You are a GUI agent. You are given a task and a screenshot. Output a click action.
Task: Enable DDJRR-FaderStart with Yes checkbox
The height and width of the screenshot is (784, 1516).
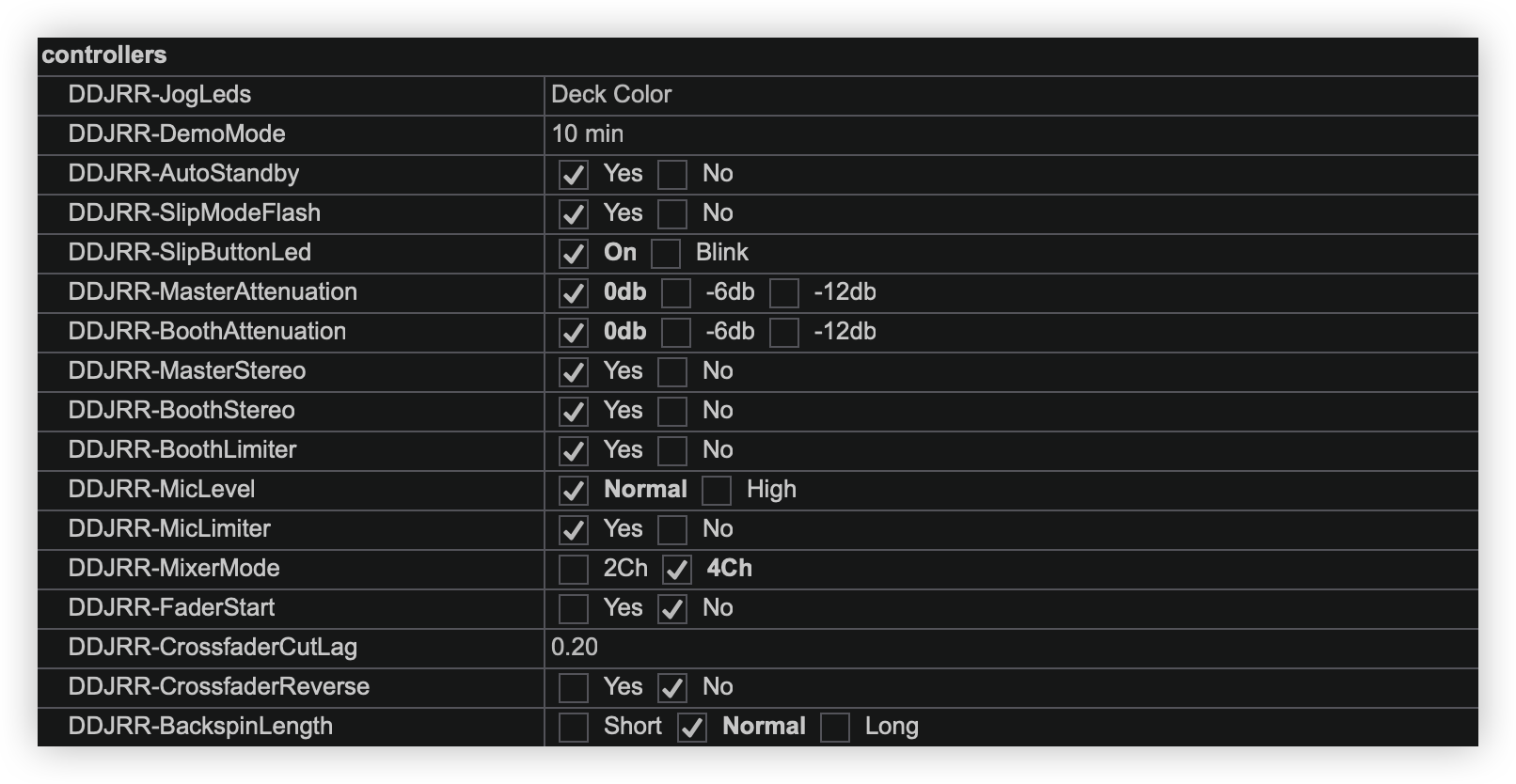(x=574, y=609)
